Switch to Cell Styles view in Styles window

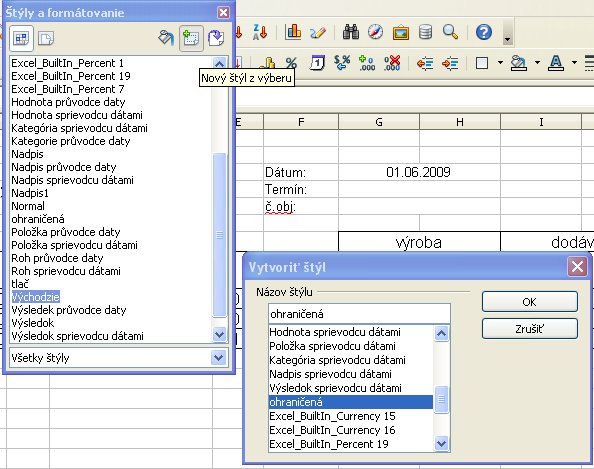(x=21, y=38)
